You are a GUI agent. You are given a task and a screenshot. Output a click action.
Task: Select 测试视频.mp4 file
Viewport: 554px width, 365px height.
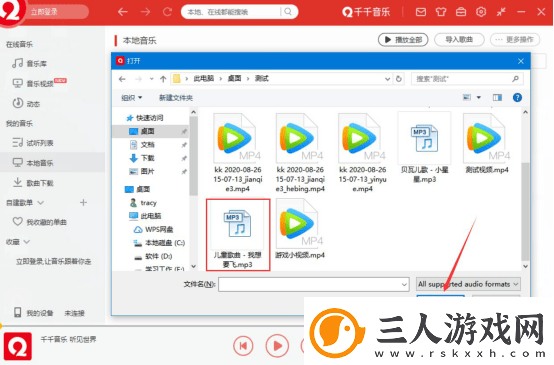point(487,143)
